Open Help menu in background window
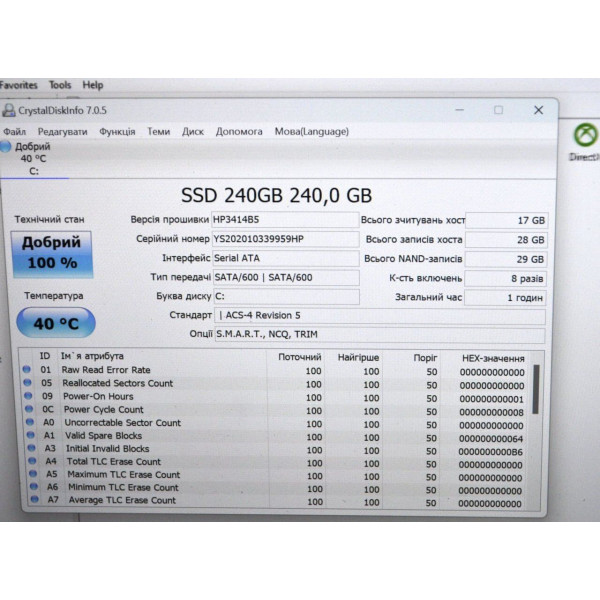 tap(93, 85)
